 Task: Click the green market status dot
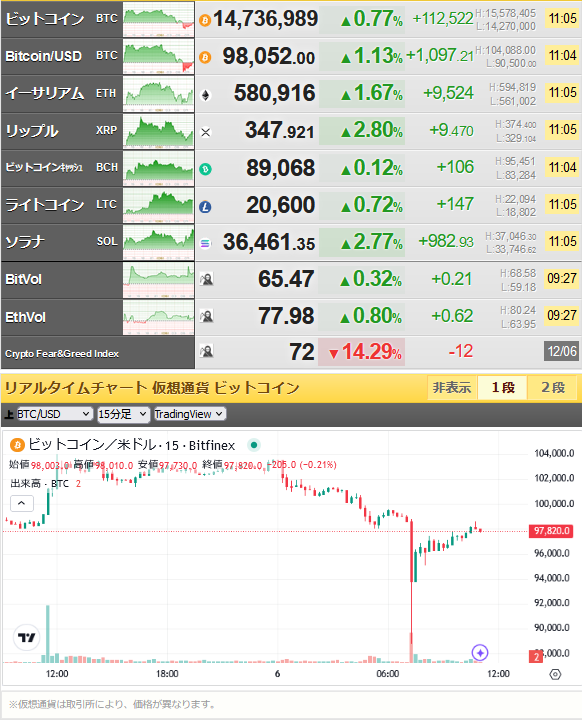[254, 445]
